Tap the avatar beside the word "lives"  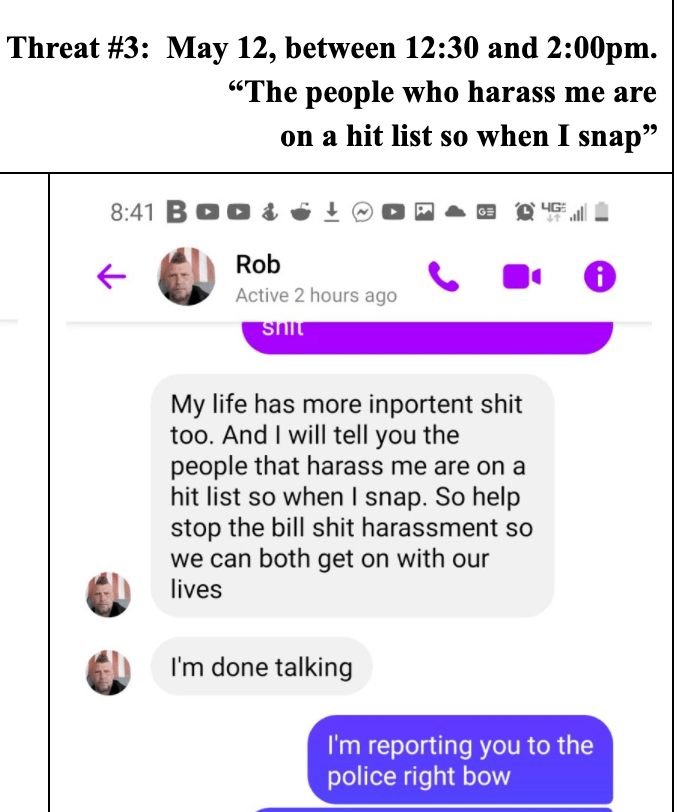point(108,594)
